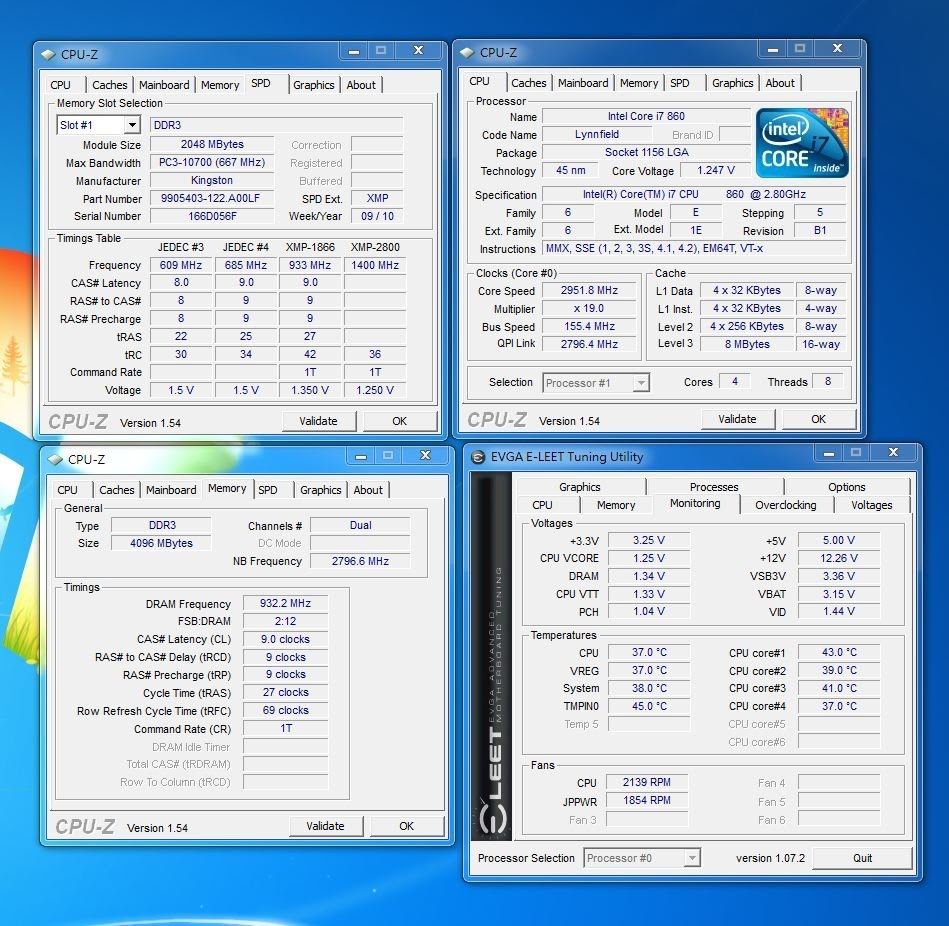The image size is (949, 926).
Task: Click OK in the processor window
Action: pyautogui.click(x=818, y=419)
